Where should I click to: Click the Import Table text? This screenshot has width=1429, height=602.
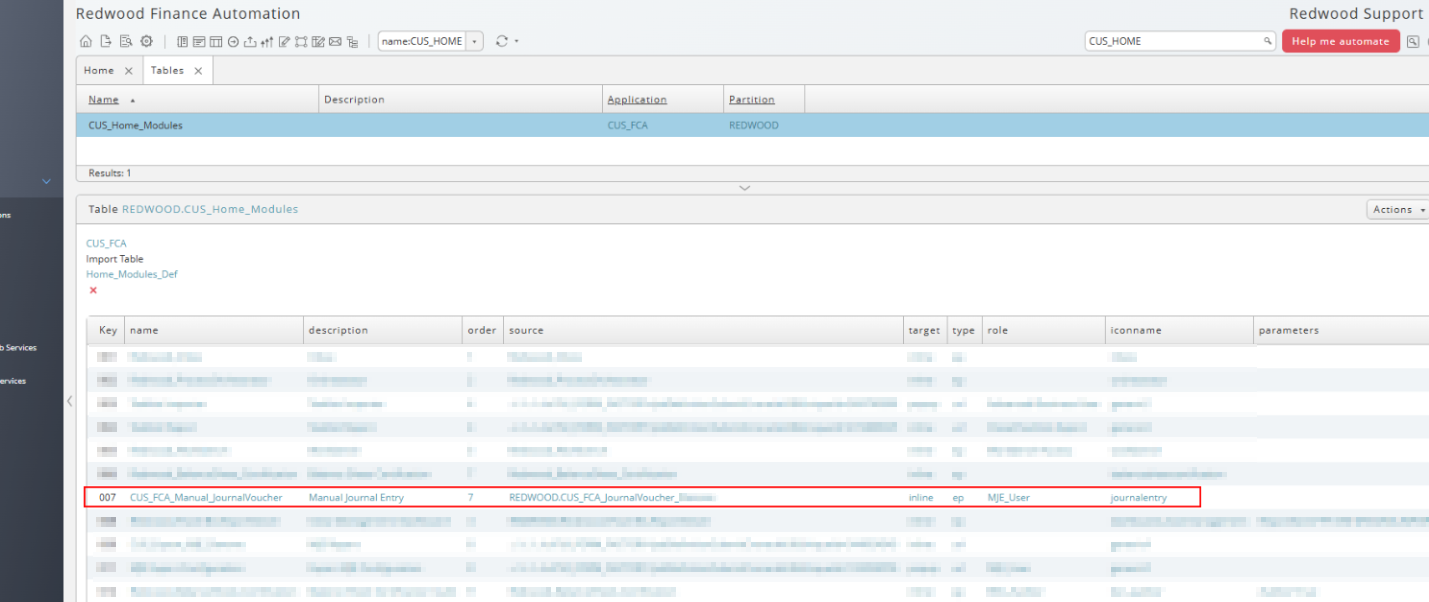click(115, 259)
